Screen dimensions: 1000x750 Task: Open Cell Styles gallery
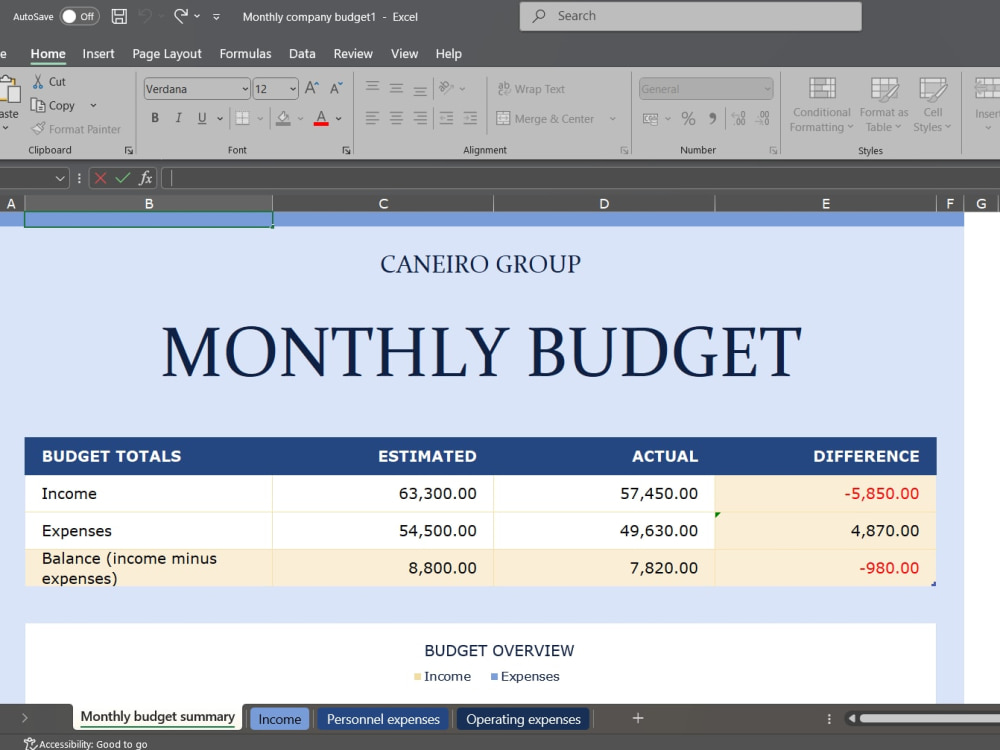932,105
